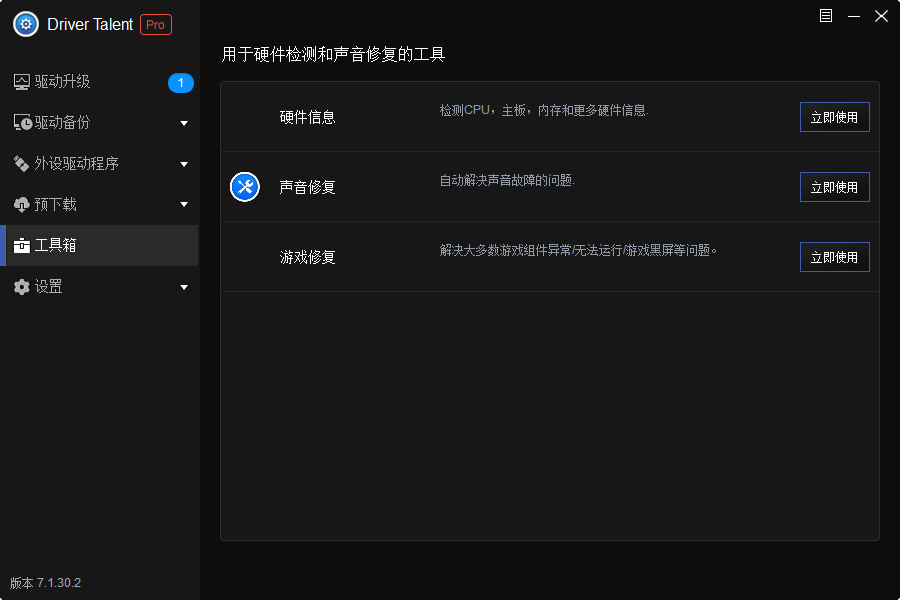The height and width of the screenshot is (600, 900).
Task: Select the 工具箱 toolbox icon
Action: [22, 246]
